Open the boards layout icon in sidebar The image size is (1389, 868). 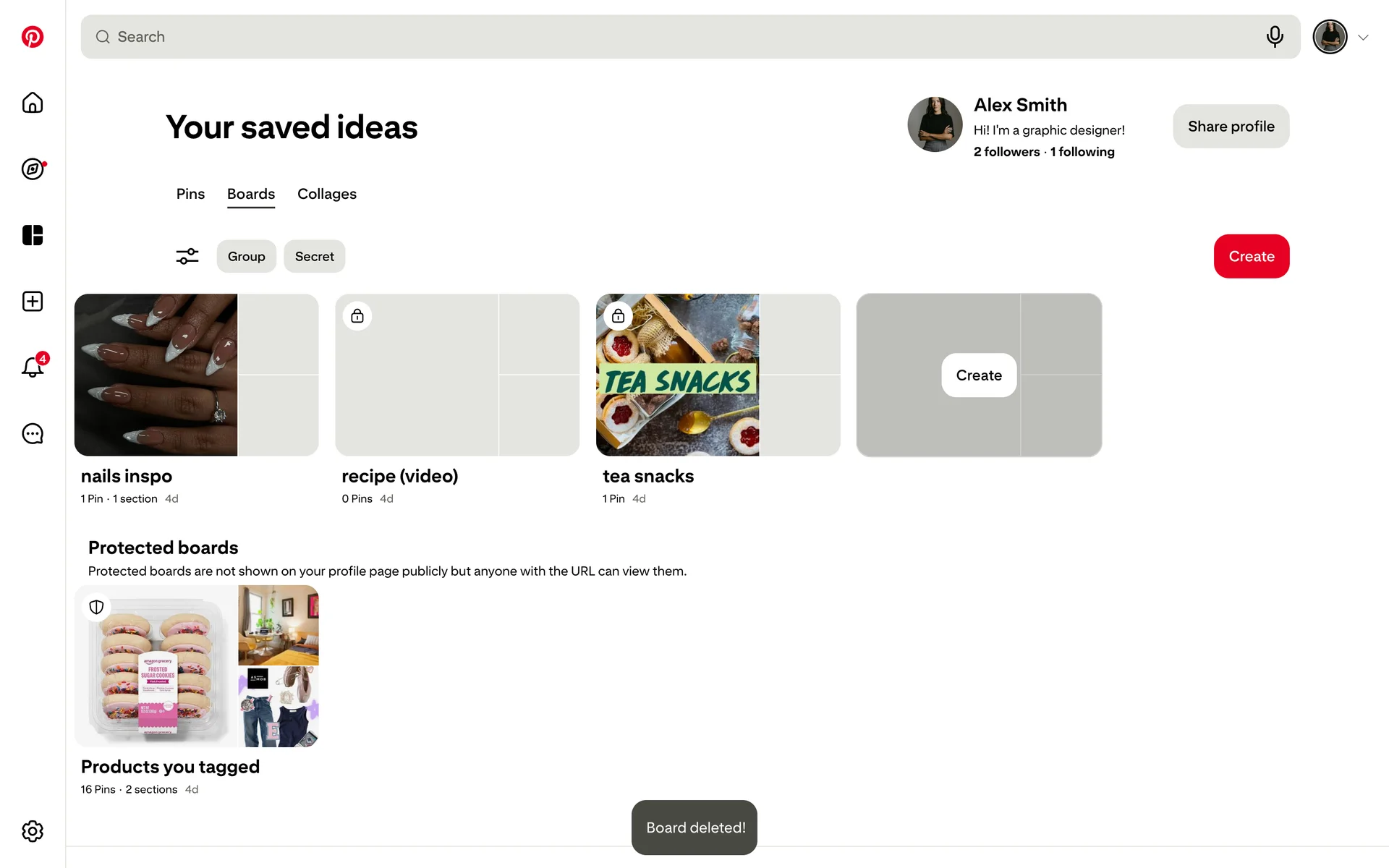tap(33, 235)
